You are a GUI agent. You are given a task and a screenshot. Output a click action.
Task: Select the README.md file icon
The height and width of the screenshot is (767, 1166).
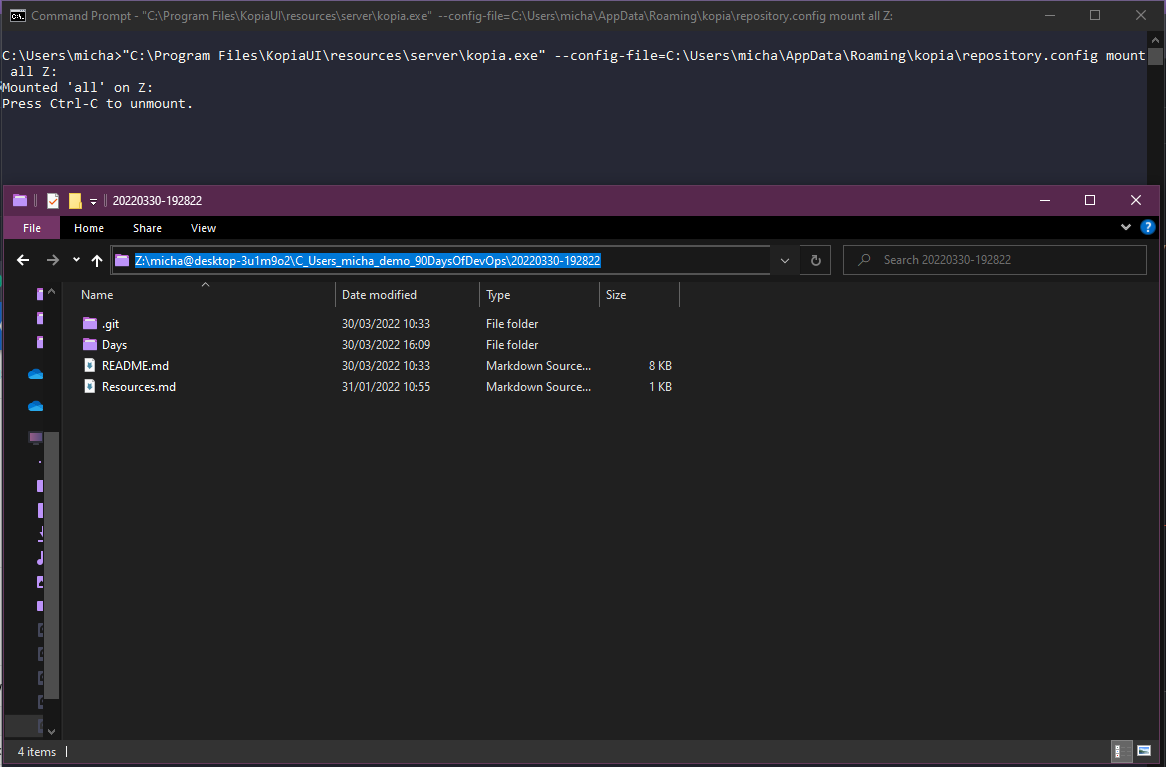pos(90,366)
